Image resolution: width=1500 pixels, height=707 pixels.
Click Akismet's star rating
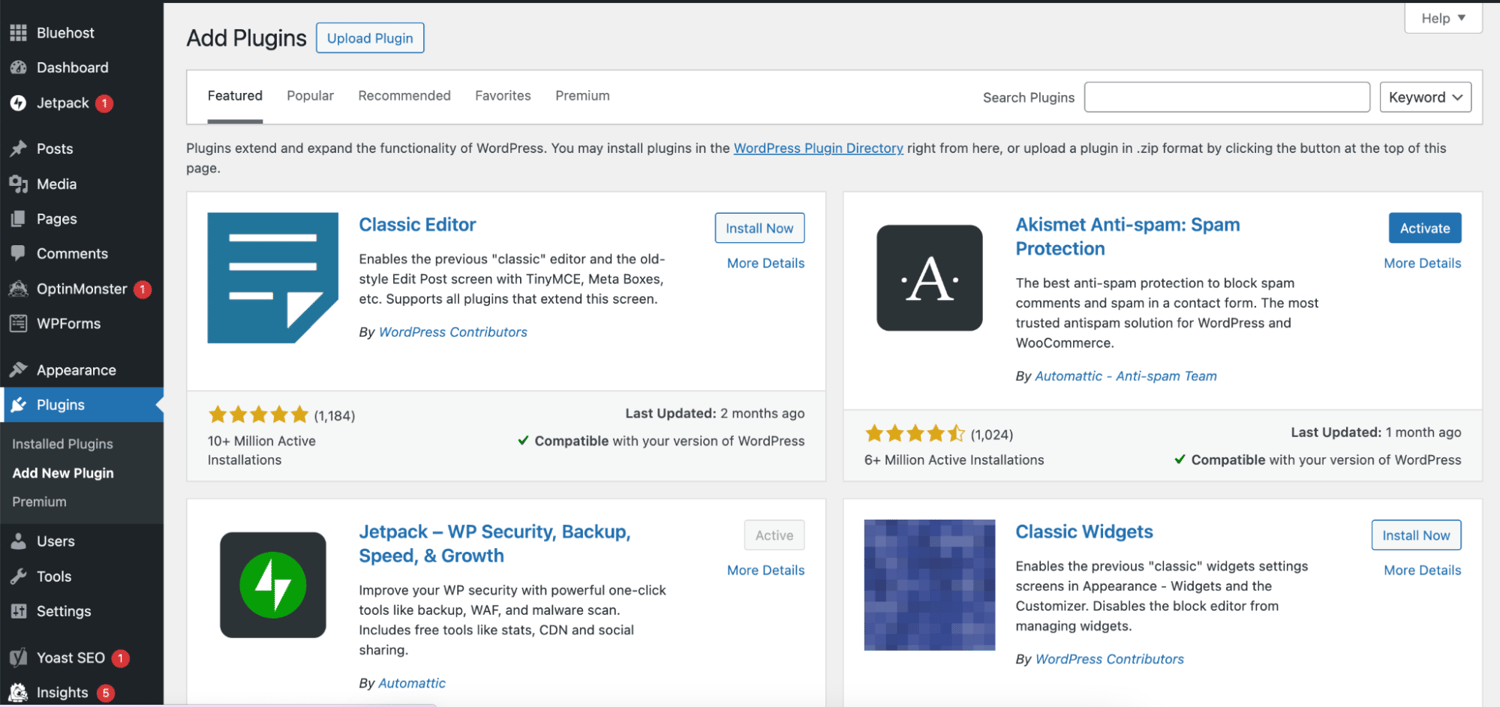pyautogui.click(x=915, y=433)
